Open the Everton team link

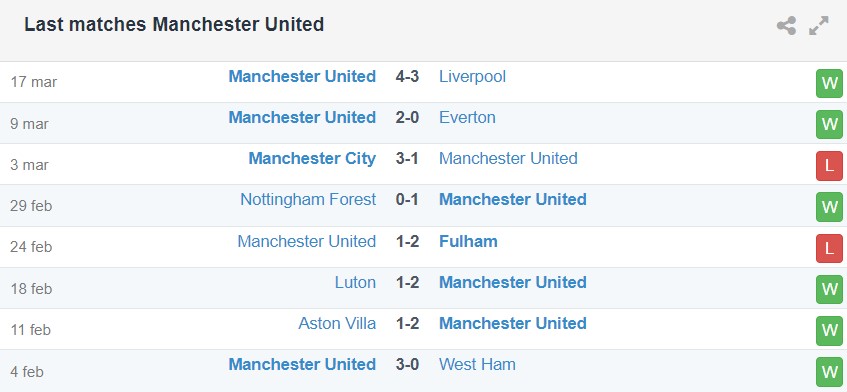pyautogui.click(x=467, y=118)
